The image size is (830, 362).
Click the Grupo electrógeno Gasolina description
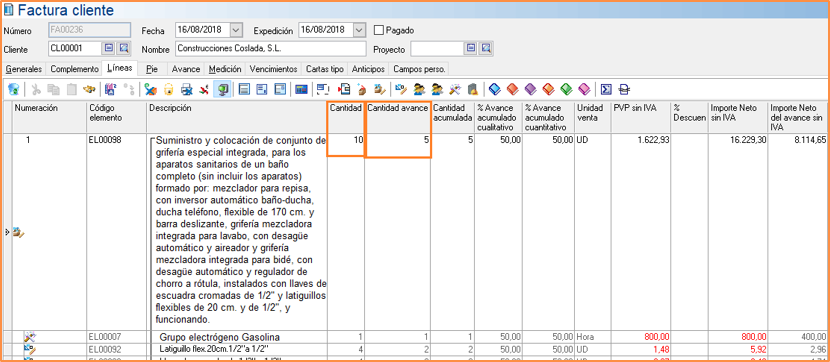[x=220, y=337]
